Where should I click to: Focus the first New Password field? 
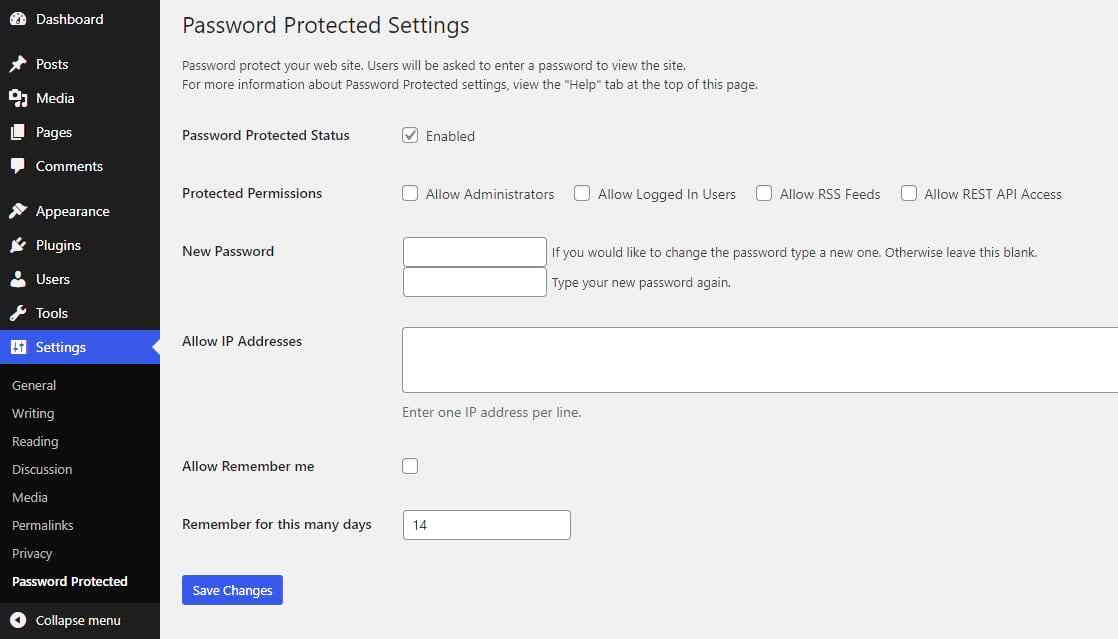pos(475,252)
